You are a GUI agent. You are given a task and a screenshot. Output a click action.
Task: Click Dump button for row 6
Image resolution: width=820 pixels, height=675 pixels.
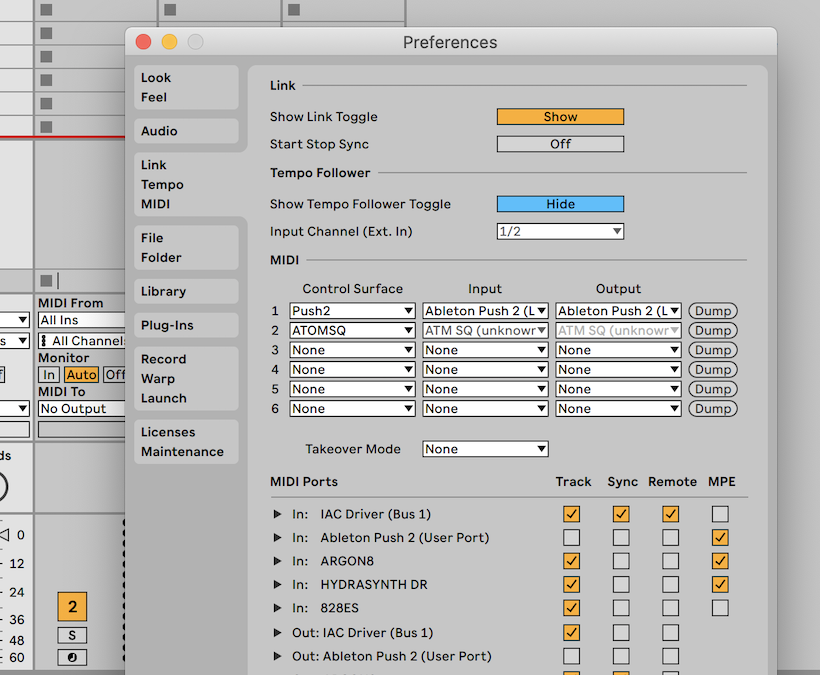713,408
